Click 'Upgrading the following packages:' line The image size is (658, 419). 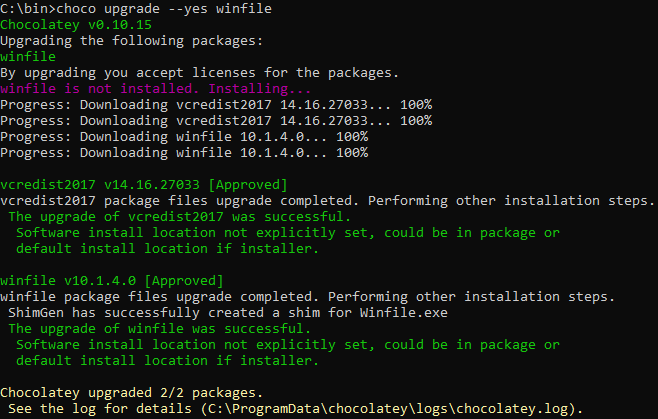point(132,41)
